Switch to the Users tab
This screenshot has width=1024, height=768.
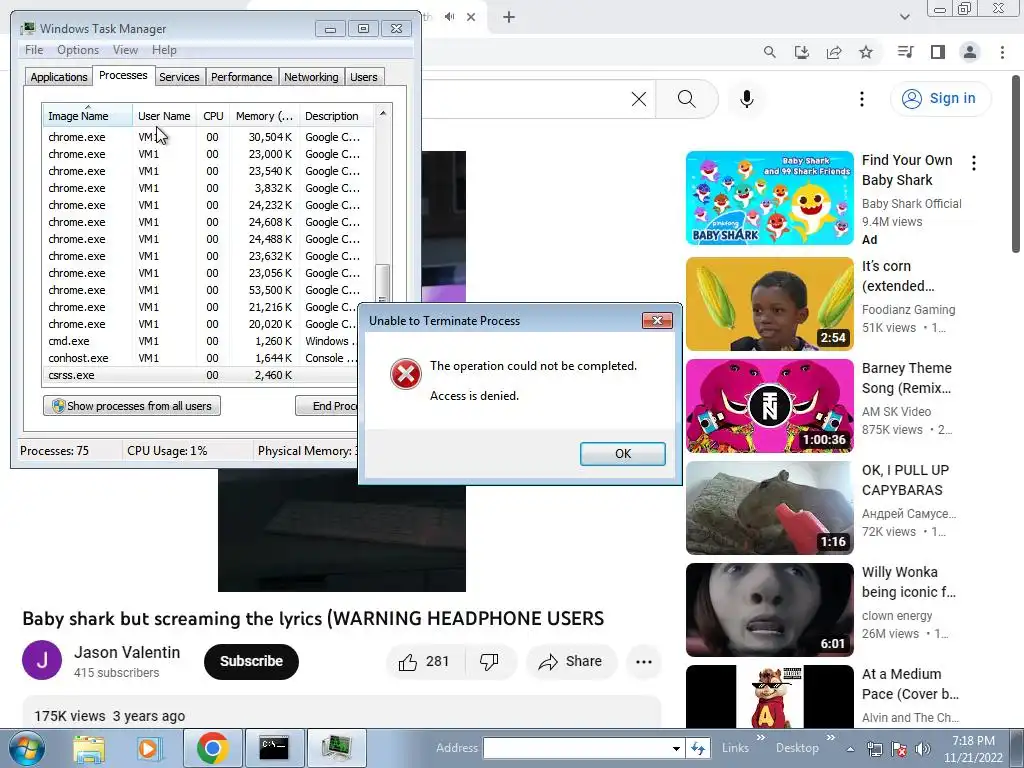coord(364,77)
